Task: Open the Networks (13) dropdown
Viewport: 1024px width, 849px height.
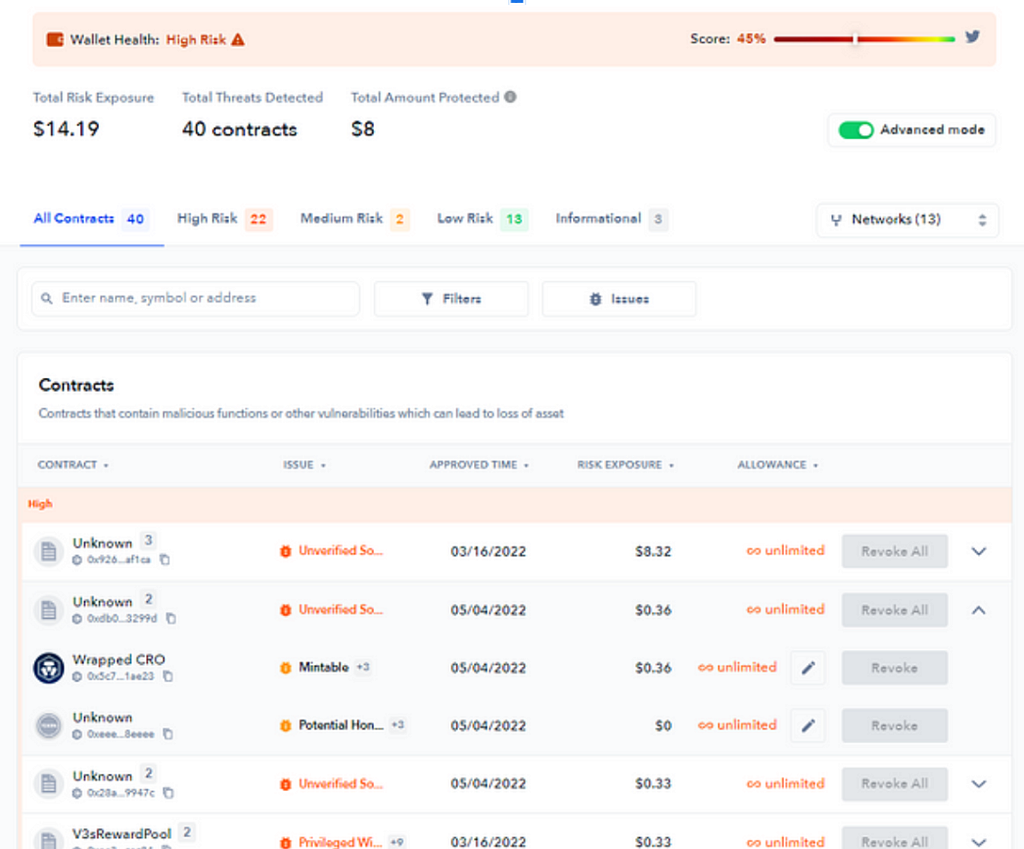Action: click(907, 220)
